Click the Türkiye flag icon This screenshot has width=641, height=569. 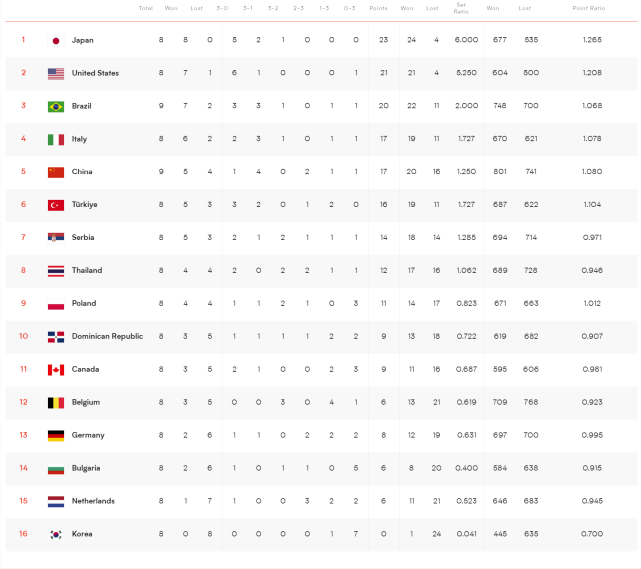pos(56,205)
